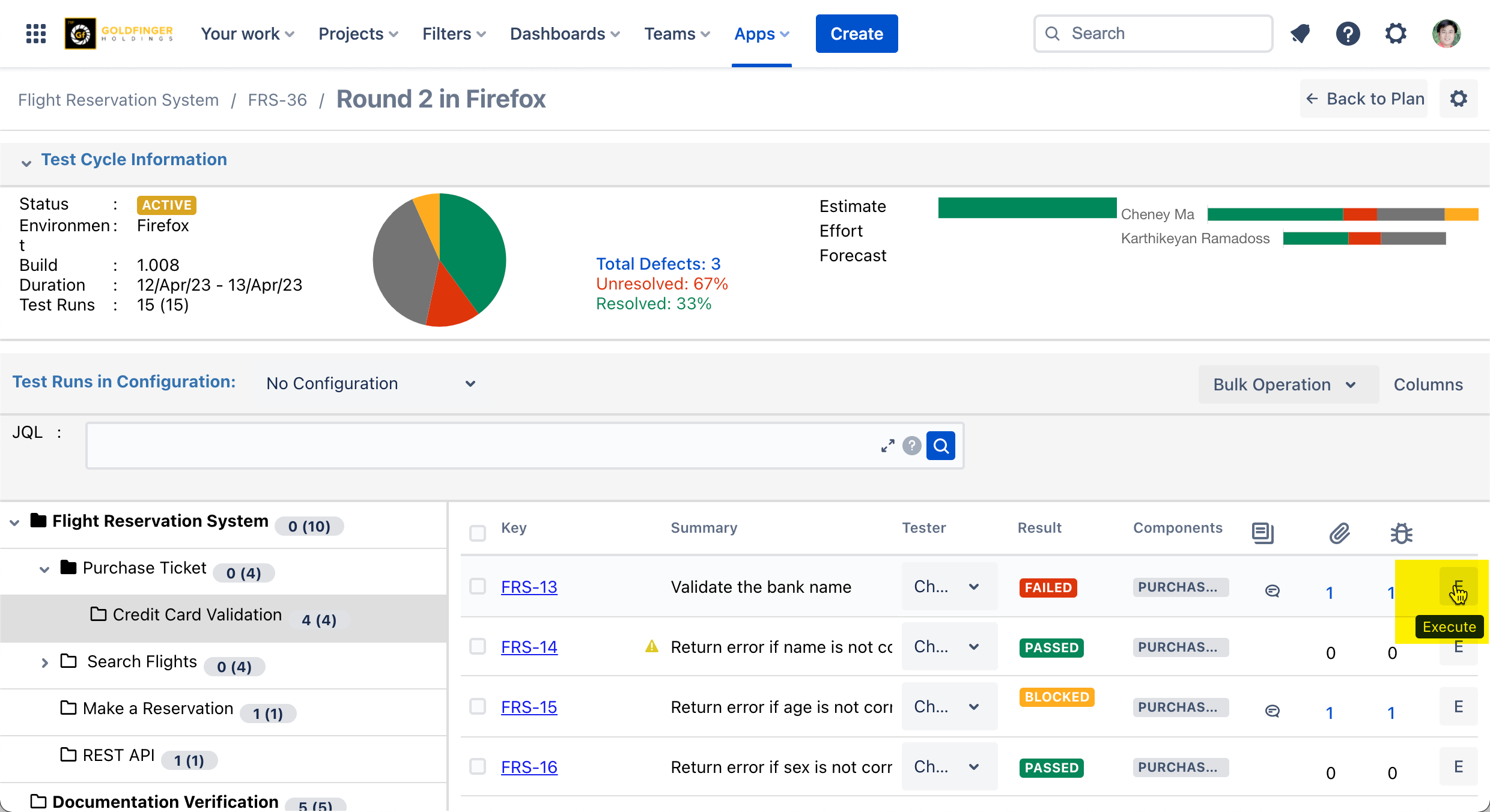This screenshot has width=1490, height=812.
Task: Click the attachments paperclip column icon
Action: tap(1339, 533)
